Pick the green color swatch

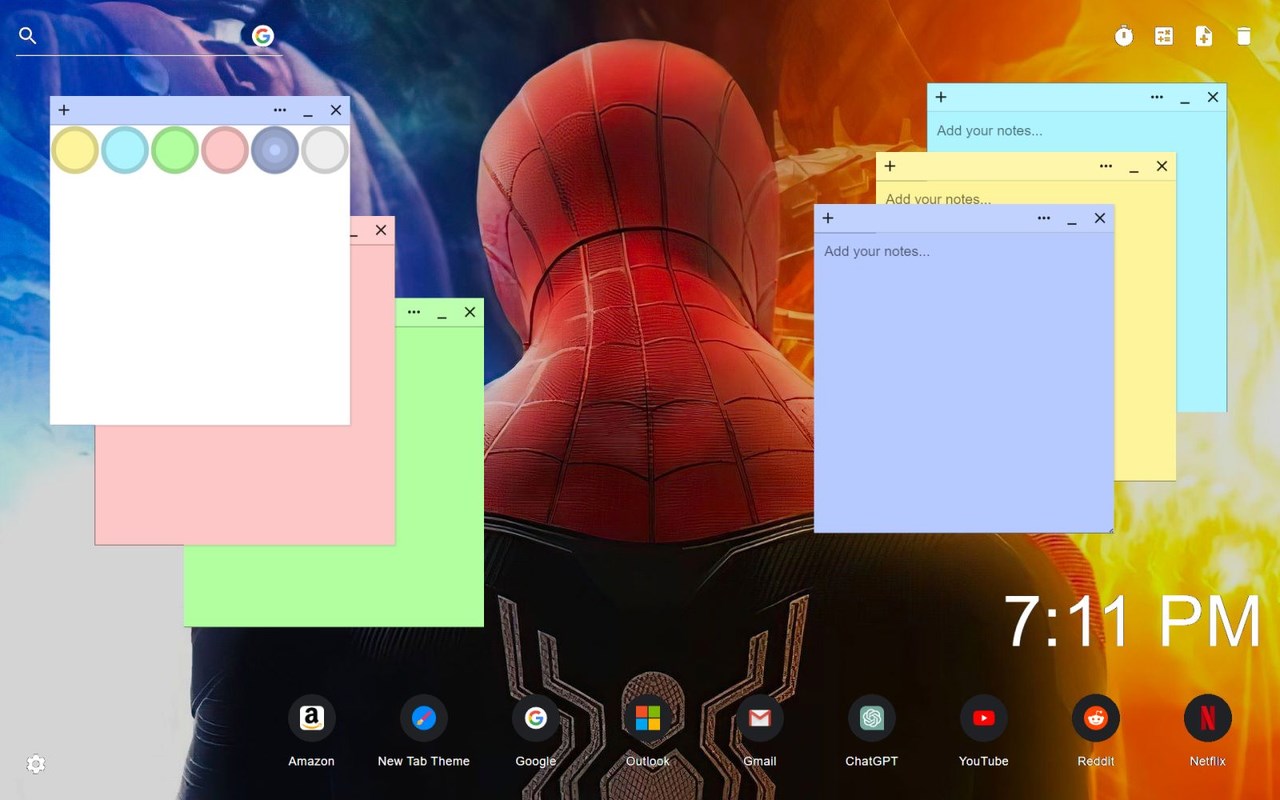click(x=175, y=150)
